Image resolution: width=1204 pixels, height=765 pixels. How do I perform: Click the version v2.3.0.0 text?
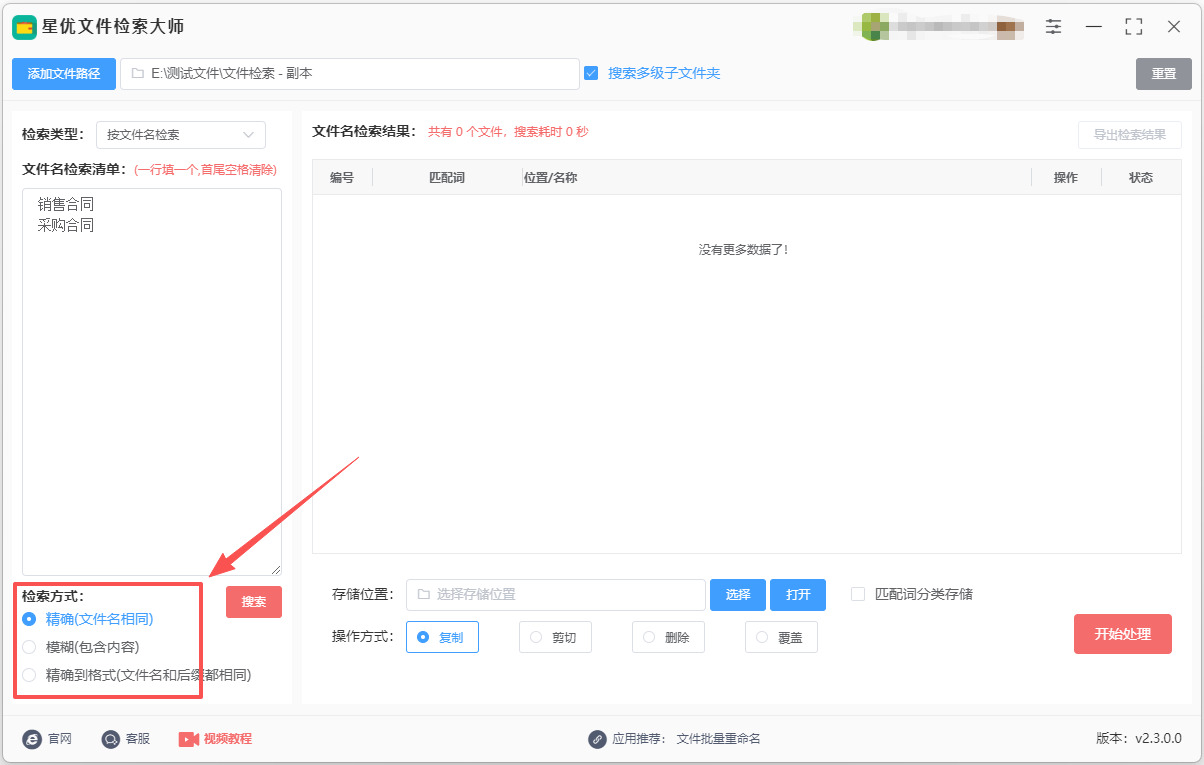coord(1139,739)
